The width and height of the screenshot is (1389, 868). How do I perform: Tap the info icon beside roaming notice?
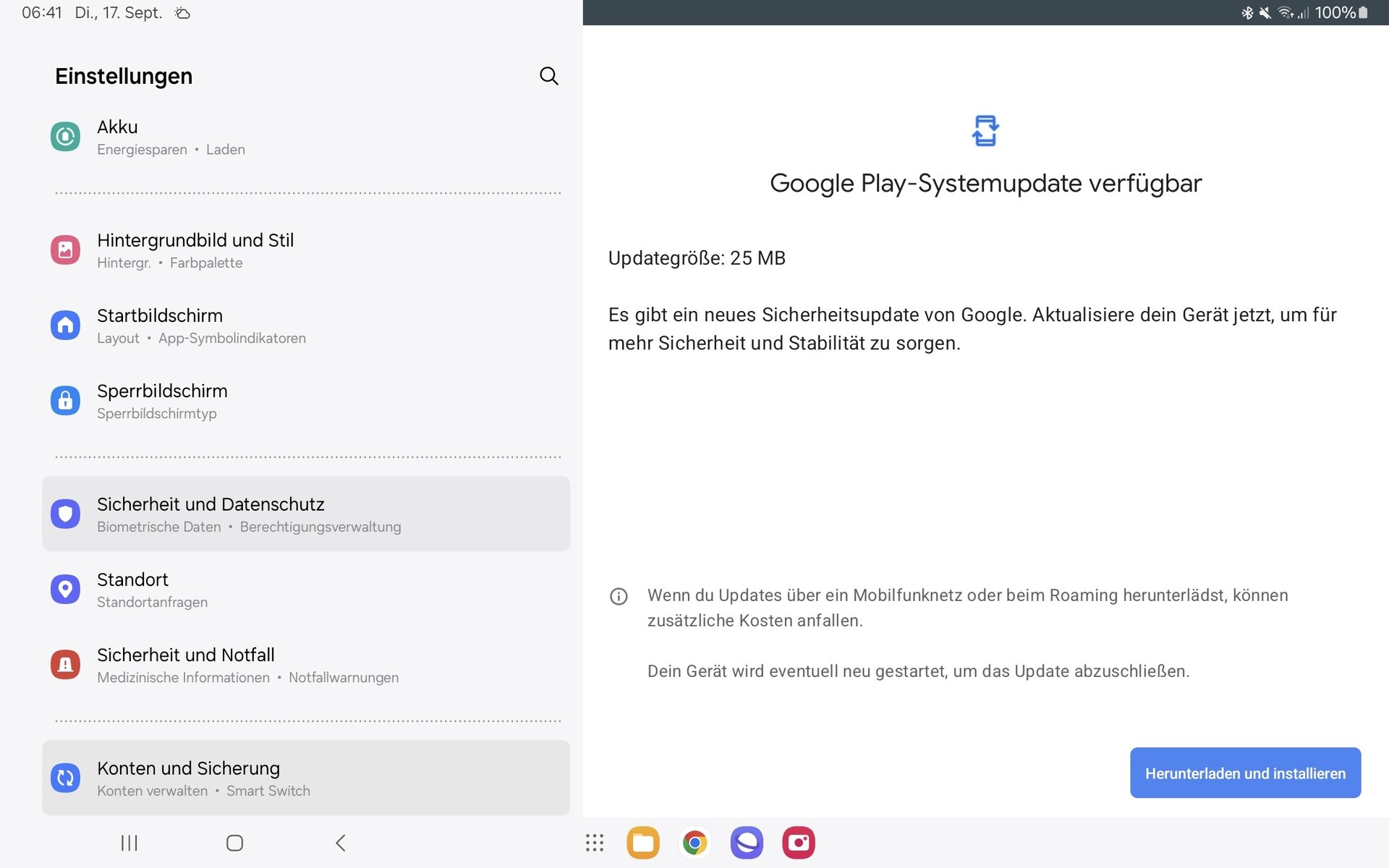(x=619, y=596)
